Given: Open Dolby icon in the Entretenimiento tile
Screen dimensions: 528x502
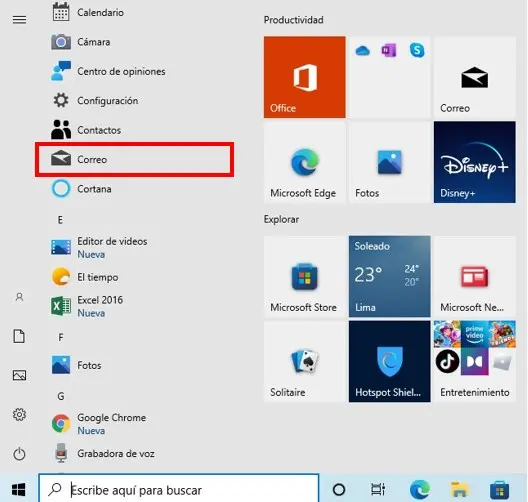Looking at the screenshot, I should pyautogui.click(x=474, y=362).
